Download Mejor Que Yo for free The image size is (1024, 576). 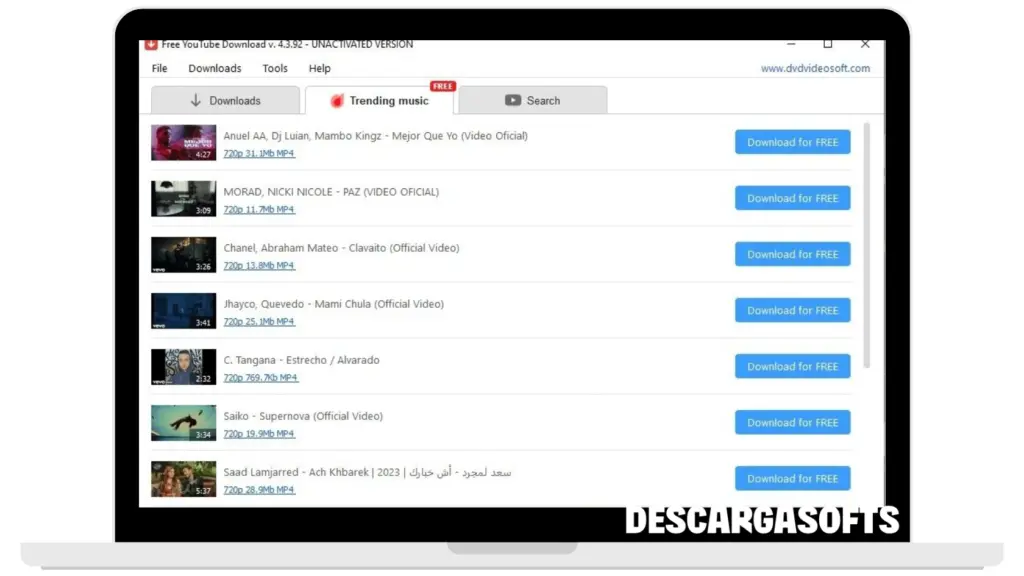click(x=792, y=142)
